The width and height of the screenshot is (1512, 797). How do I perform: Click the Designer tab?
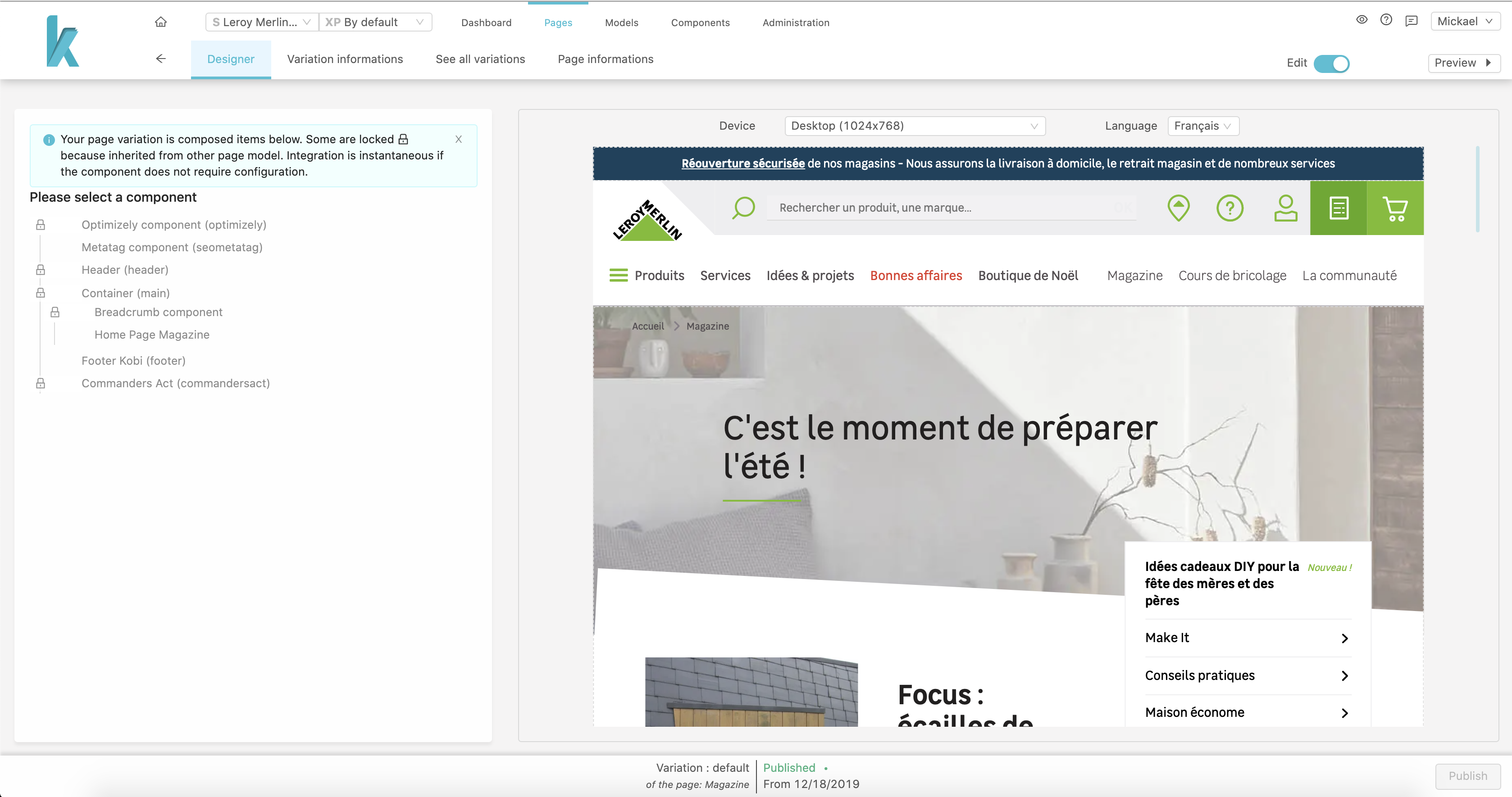pyautogui.click(x=230, y=59)
